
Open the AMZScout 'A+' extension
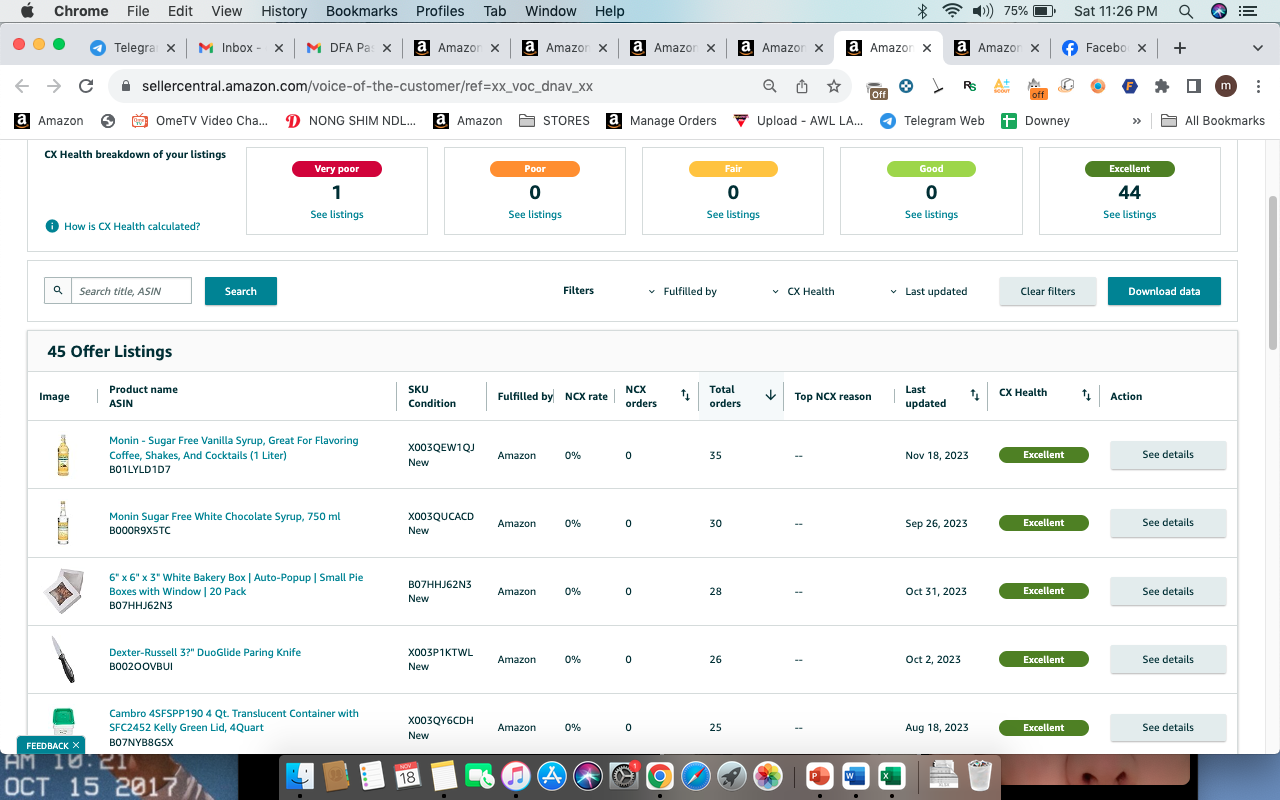tap(1002, 86)
